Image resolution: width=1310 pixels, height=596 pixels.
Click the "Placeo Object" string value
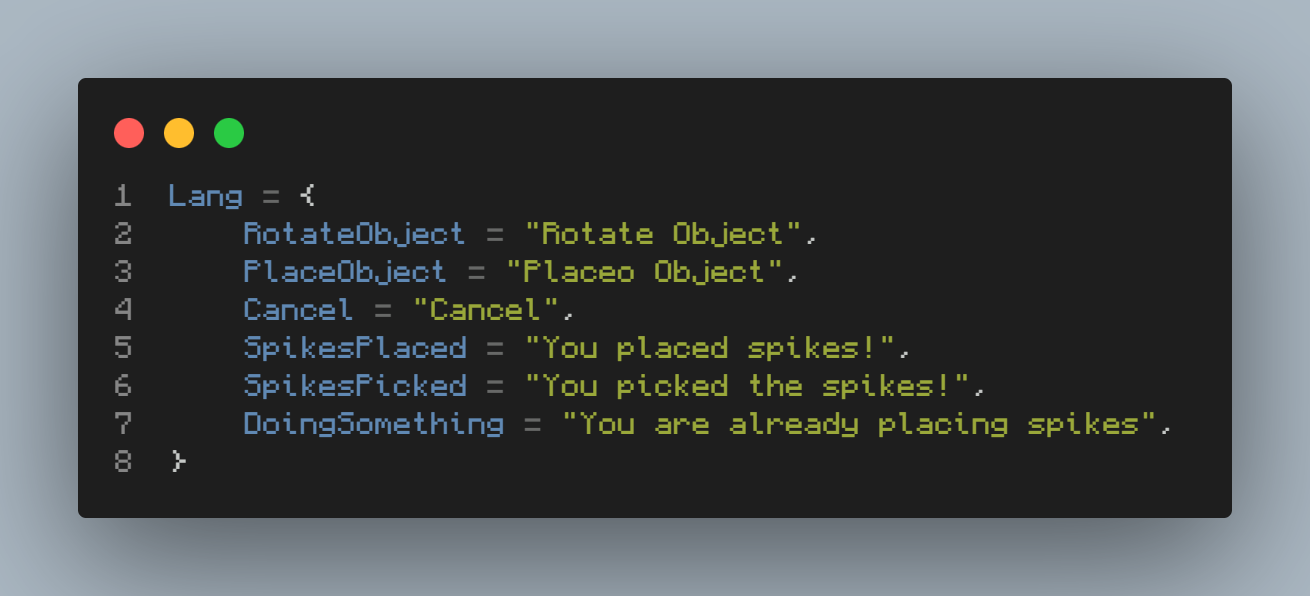coord(645,271)
